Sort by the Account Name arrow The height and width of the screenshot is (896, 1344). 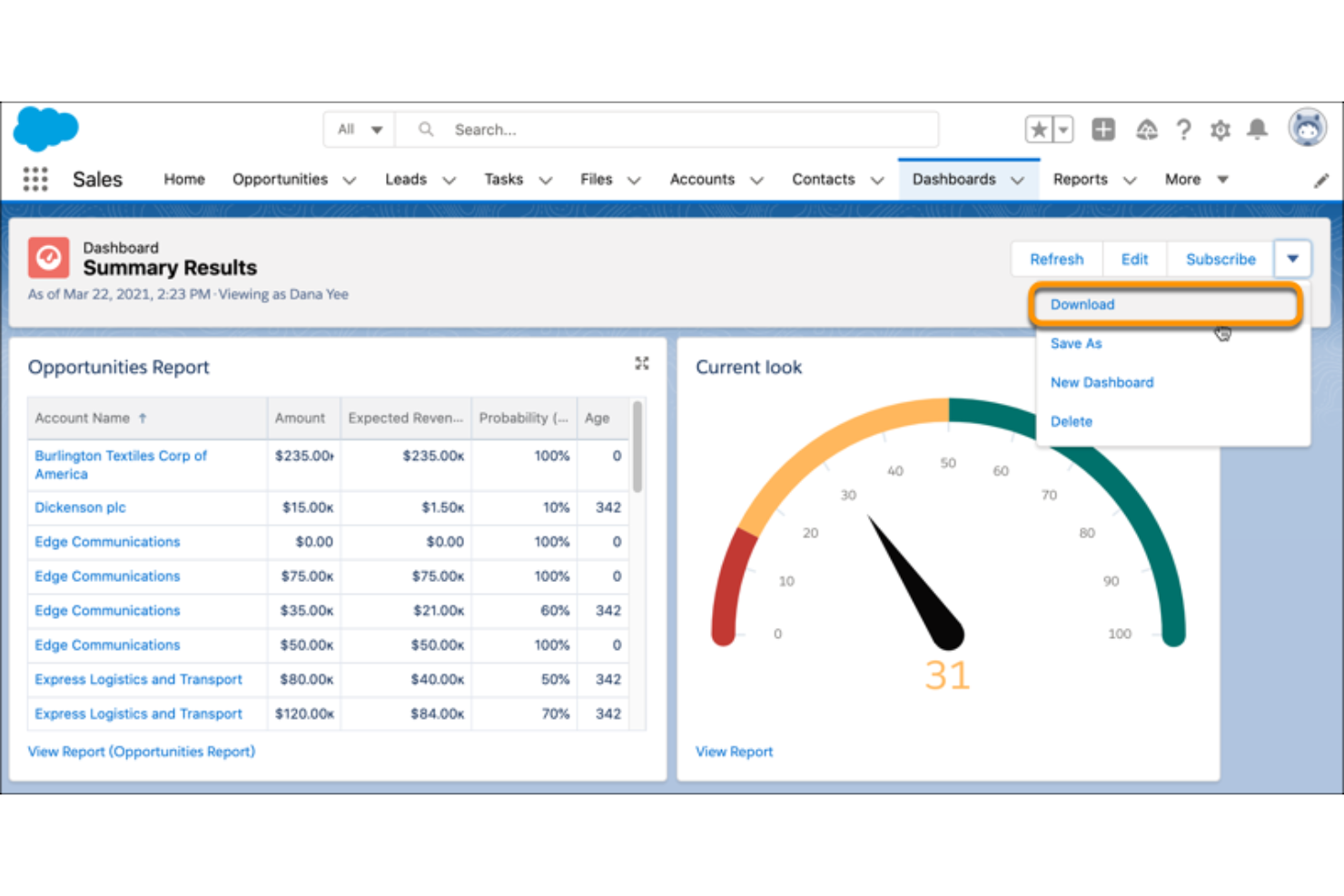pyautogui.click(x=143, y=418)
